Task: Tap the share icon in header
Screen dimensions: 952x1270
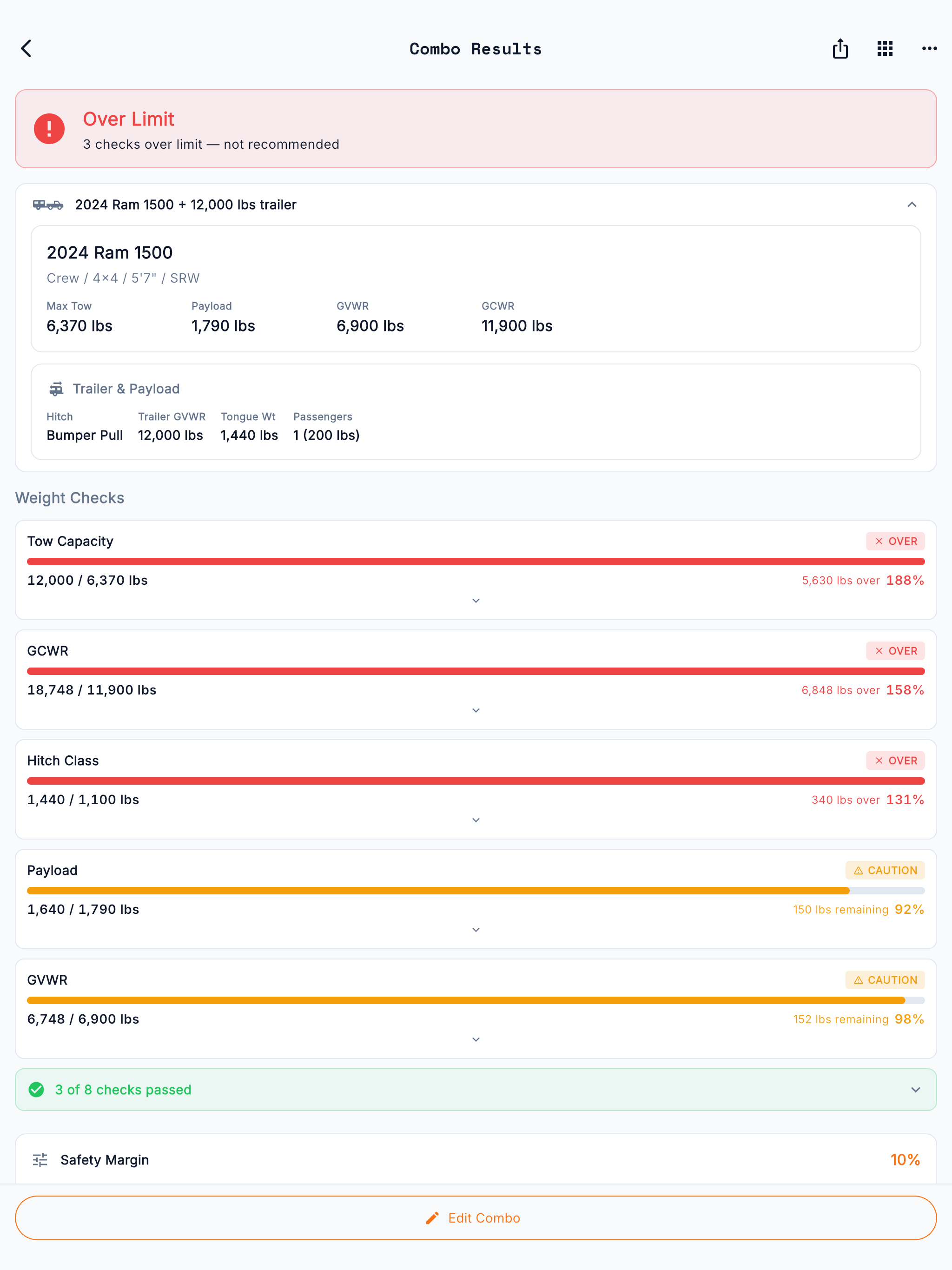Action: (840, 49)
